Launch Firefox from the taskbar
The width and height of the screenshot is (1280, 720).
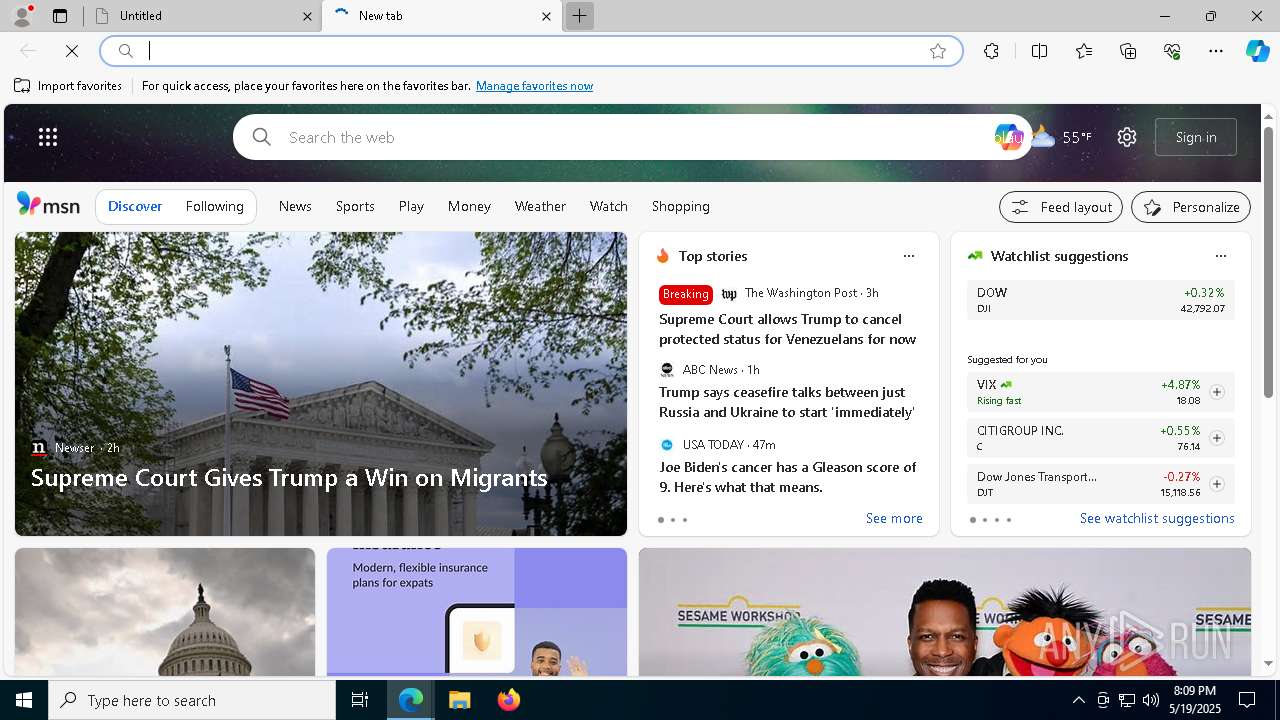508,700
